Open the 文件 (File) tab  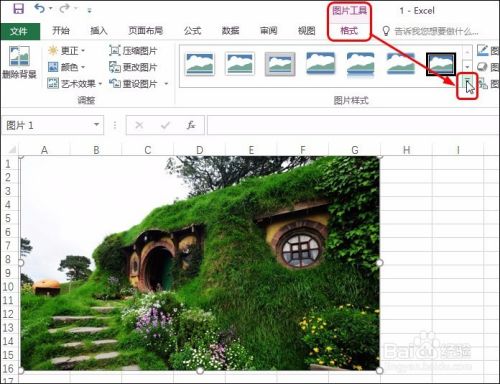[x=19, y=32]
